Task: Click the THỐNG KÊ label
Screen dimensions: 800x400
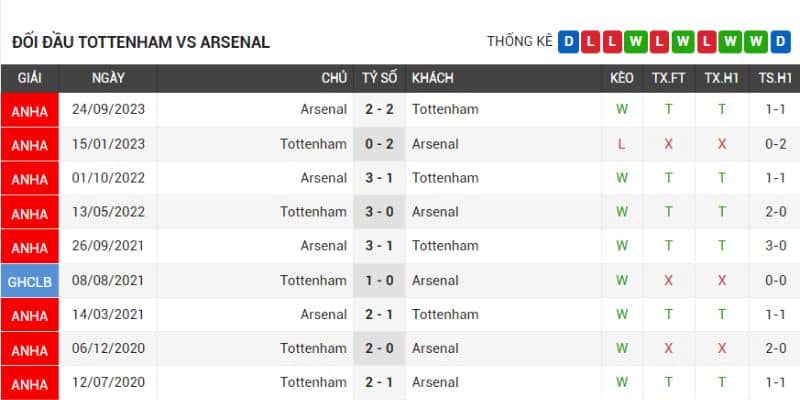Action: click(x=520, y=42)
